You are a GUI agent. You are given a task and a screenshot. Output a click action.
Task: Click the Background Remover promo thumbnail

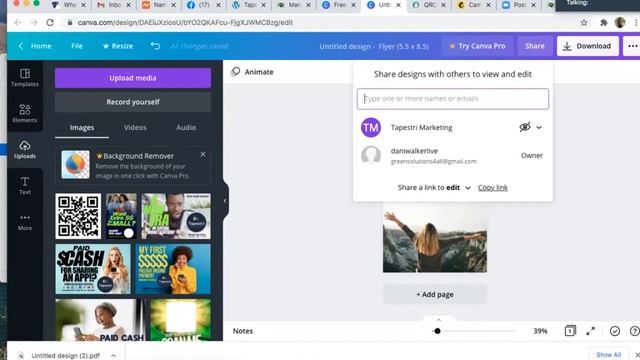click(x=76, y=164)
